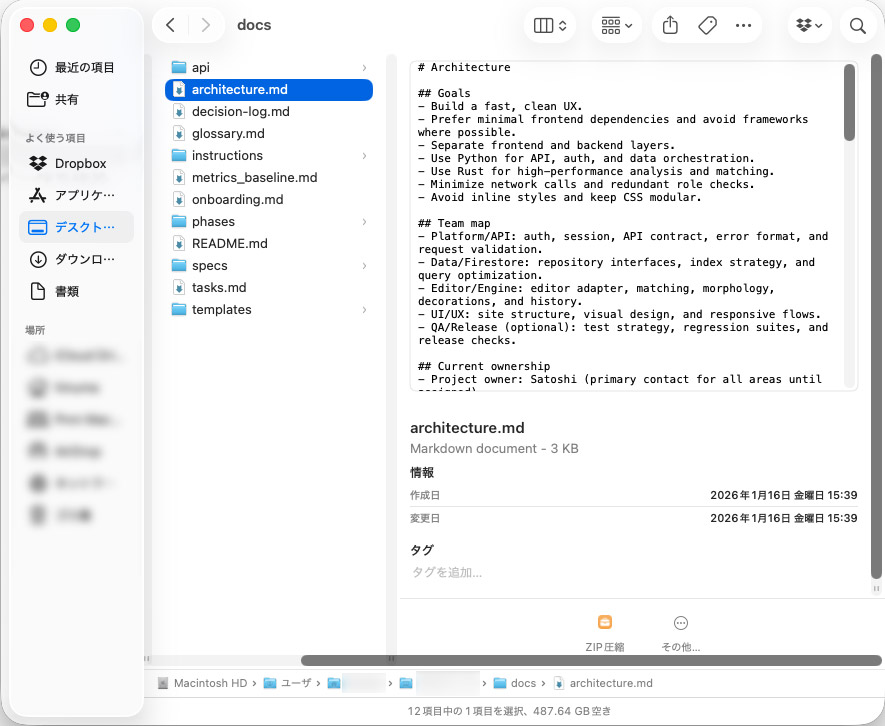Compress the file with the ZIP圧縮 icon
Viewport: 885px width, 726px height.
[x=604, y=630]
